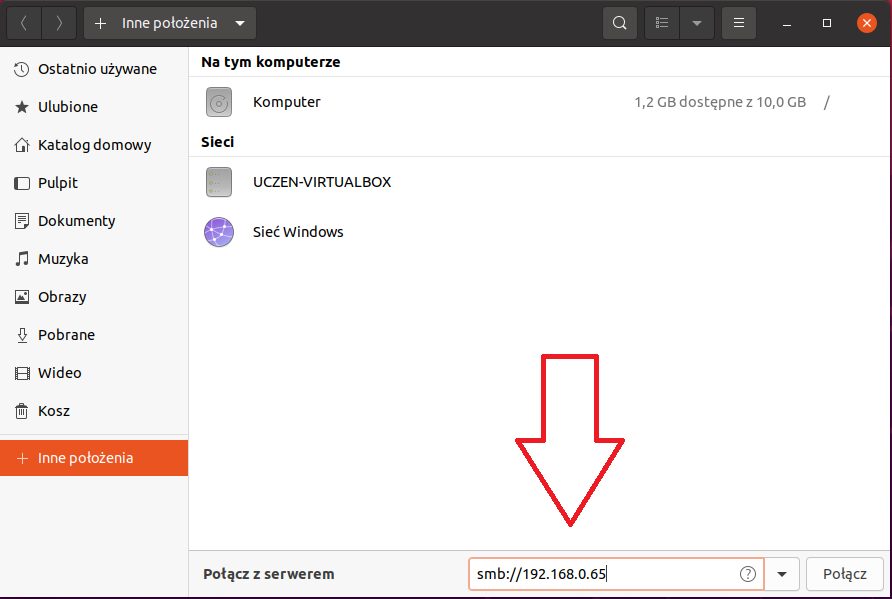Expand recent servers dropdown arrow
The image size is (892, 599).
click(x=782, y=574)
